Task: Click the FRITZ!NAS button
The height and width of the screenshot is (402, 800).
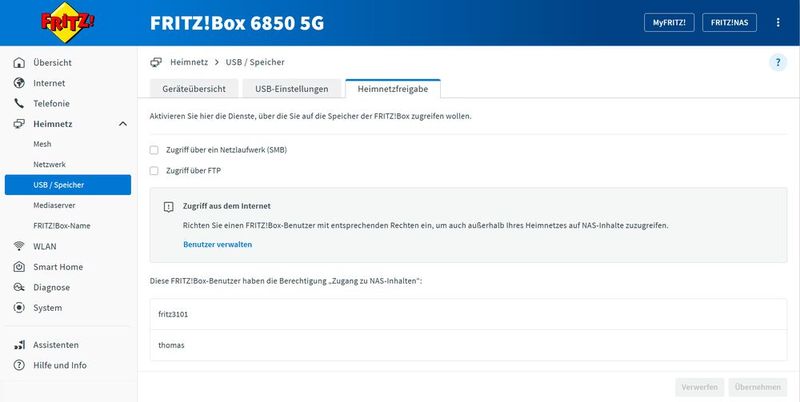Action: 729,22
